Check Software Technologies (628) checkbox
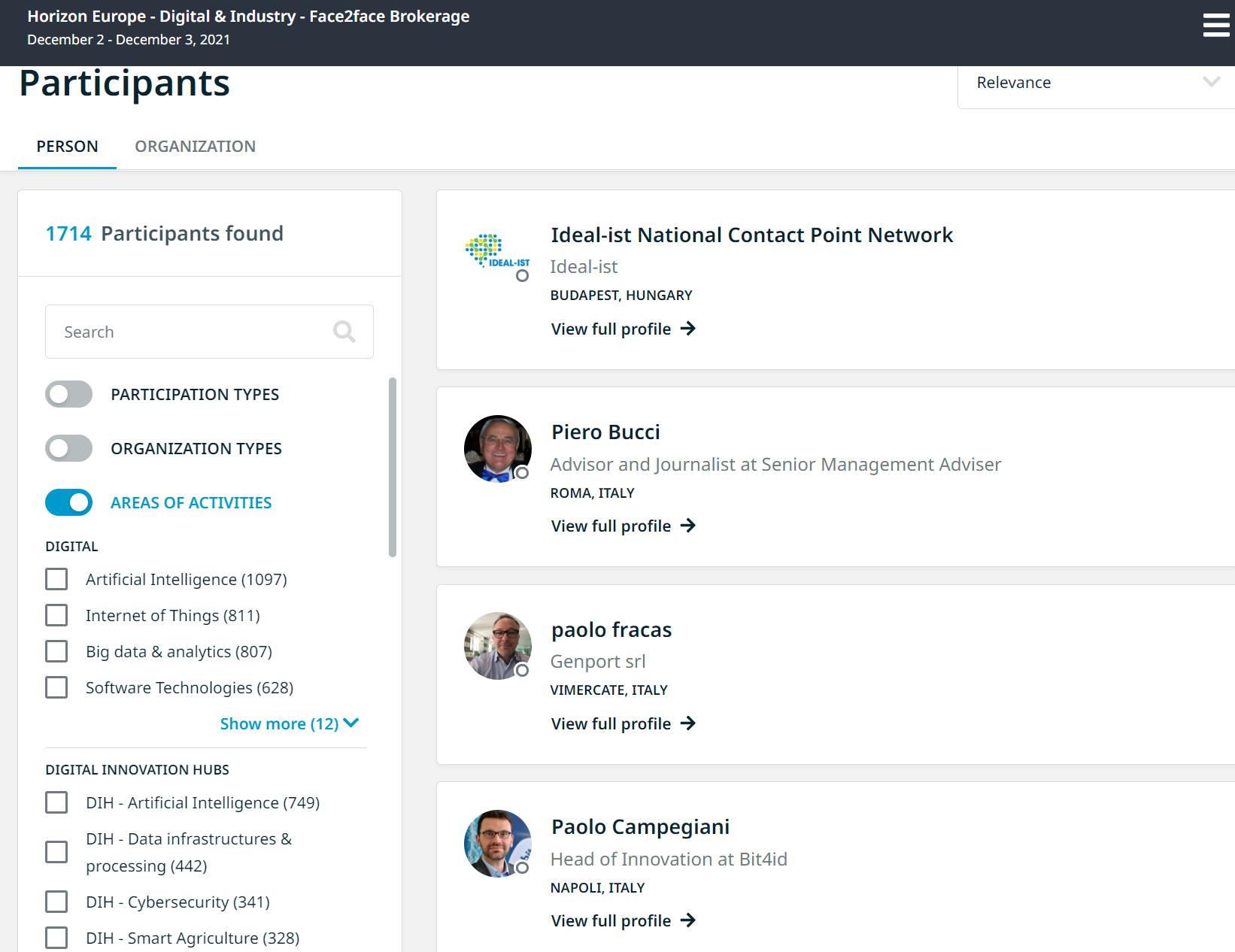The height and width of the screenshot is (952, 1235). pyautogui.click(x=56, y=687)
